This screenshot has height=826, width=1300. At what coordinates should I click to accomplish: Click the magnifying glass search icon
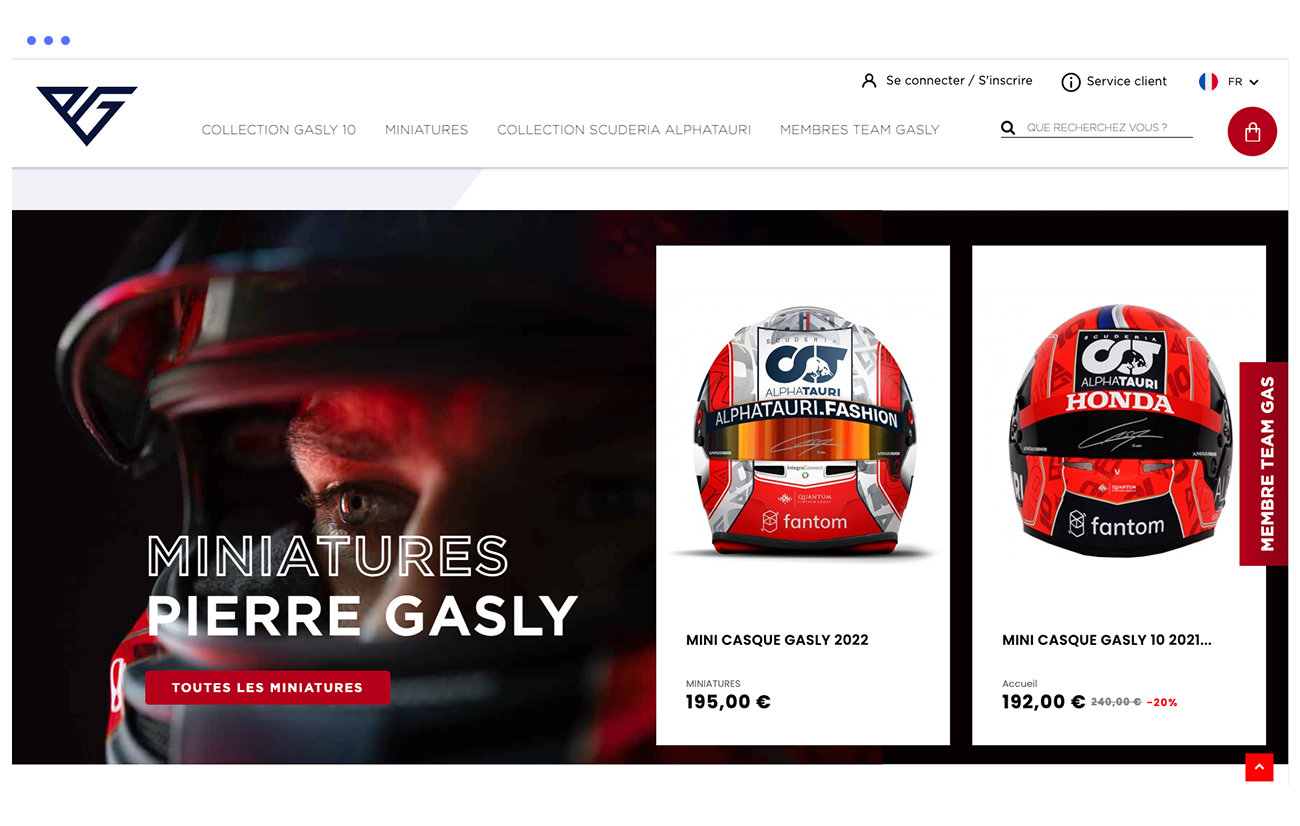(1008, 128)
